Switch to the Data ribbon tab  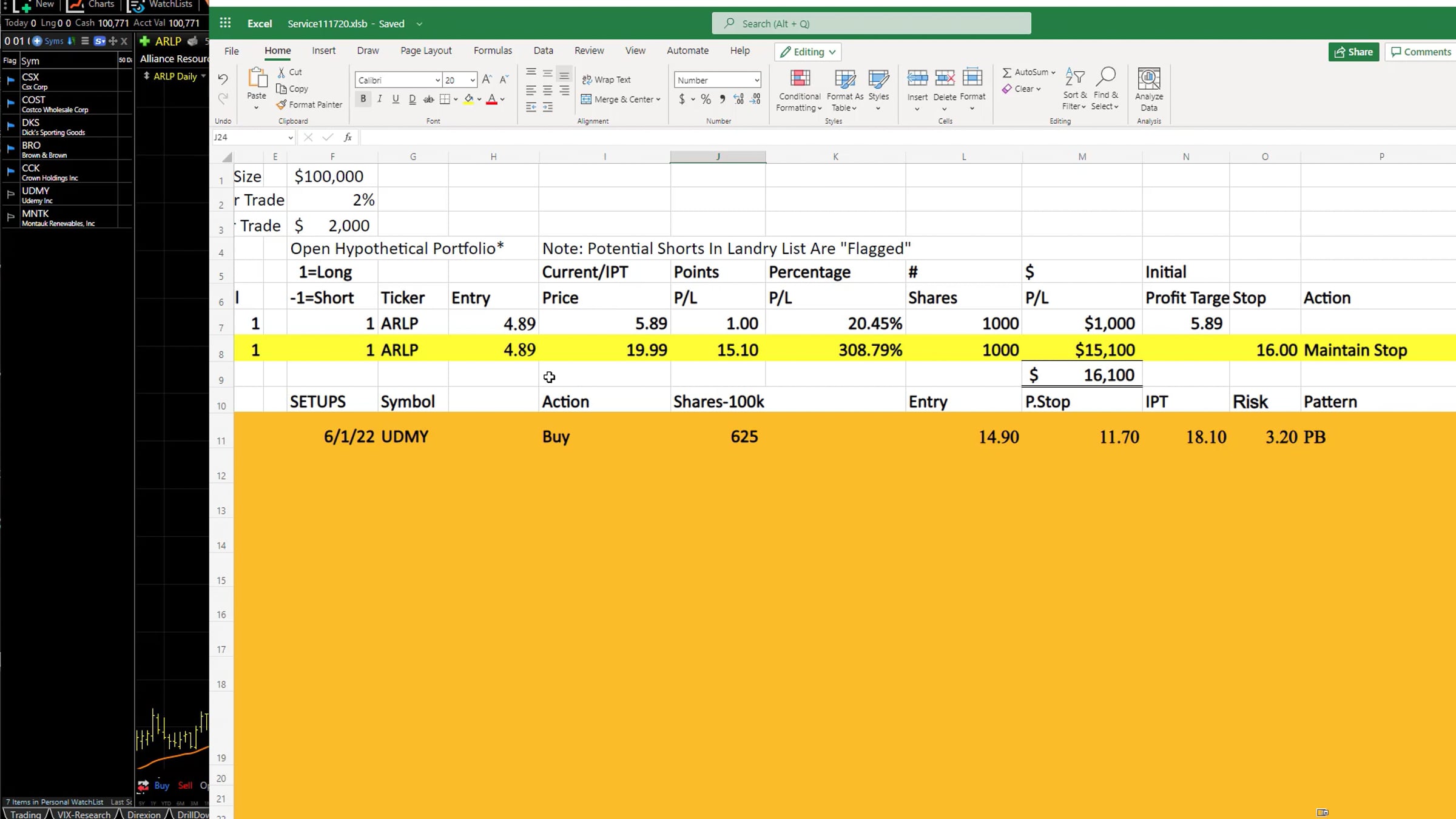tap(543, 51)
